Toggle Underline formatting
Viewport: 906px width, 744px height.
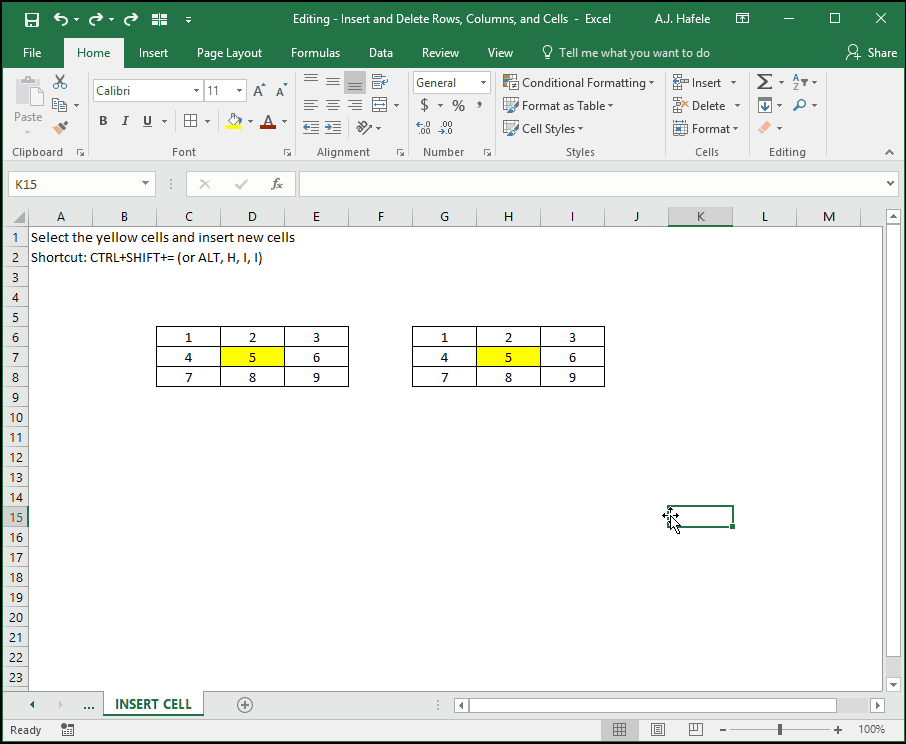tap(147, 121)
